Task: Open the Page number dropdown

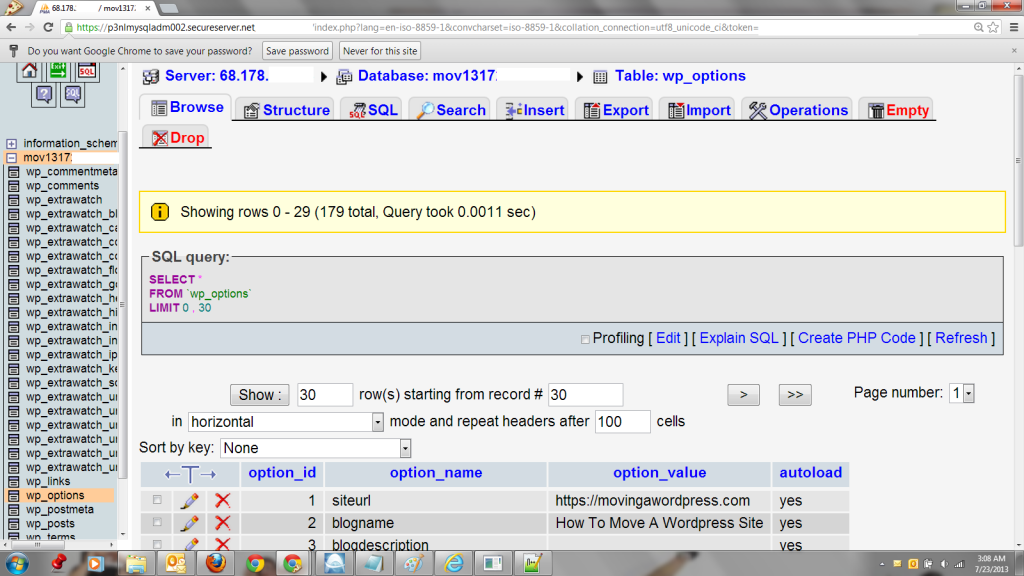Action: pyautogui.click(x=961, y=393)
